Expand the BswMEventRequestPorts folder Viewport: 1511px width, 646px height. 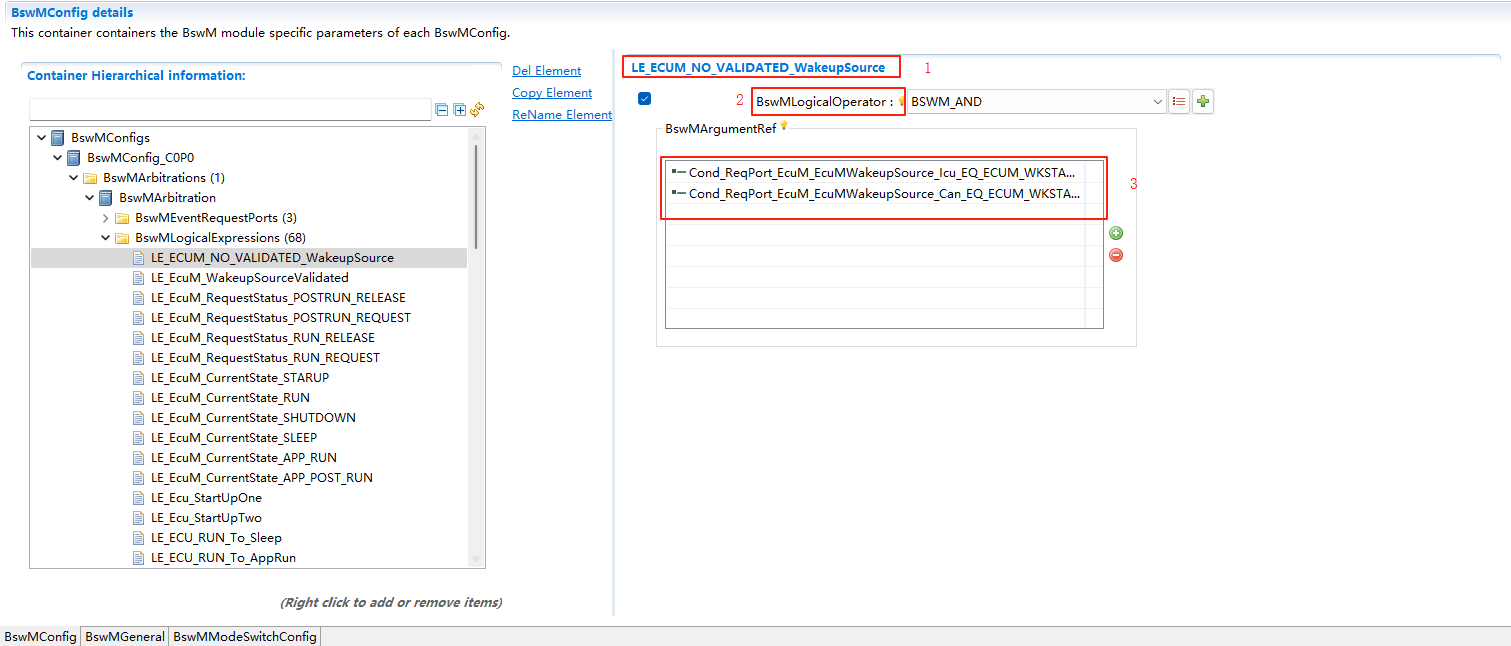click(105, 217)
